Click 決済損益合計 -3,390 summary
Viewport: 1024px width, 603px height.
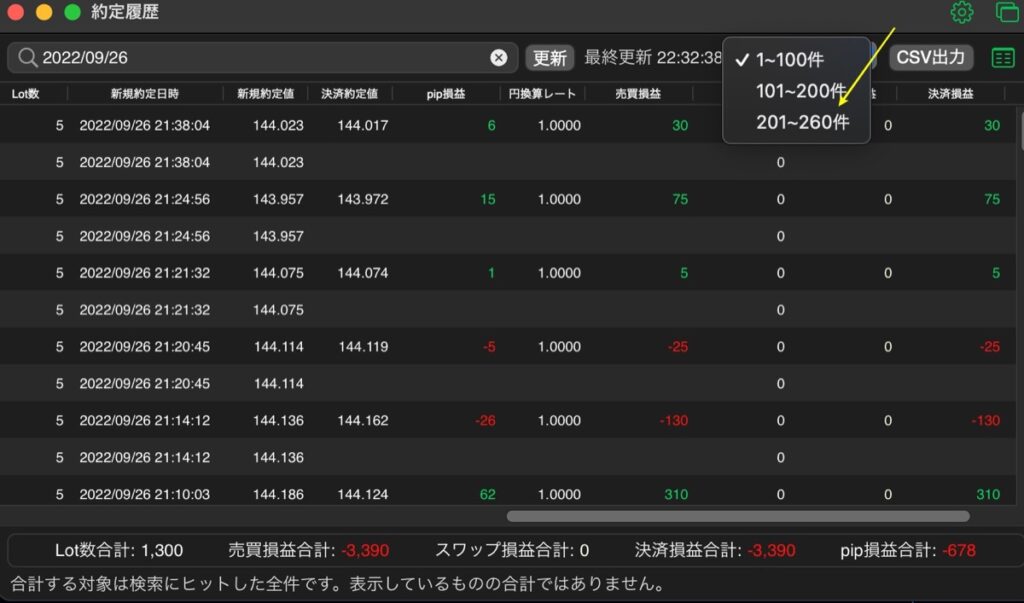715,551
